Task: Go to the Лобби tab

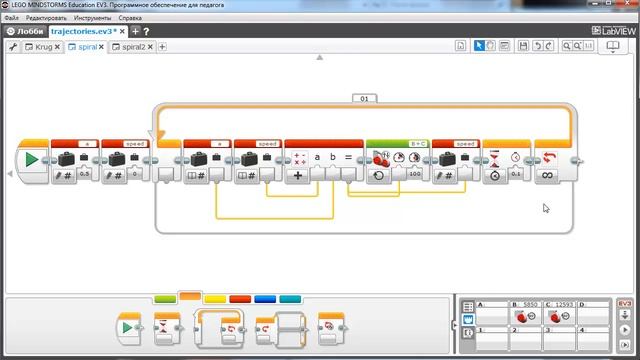Action: click(25, 31)
